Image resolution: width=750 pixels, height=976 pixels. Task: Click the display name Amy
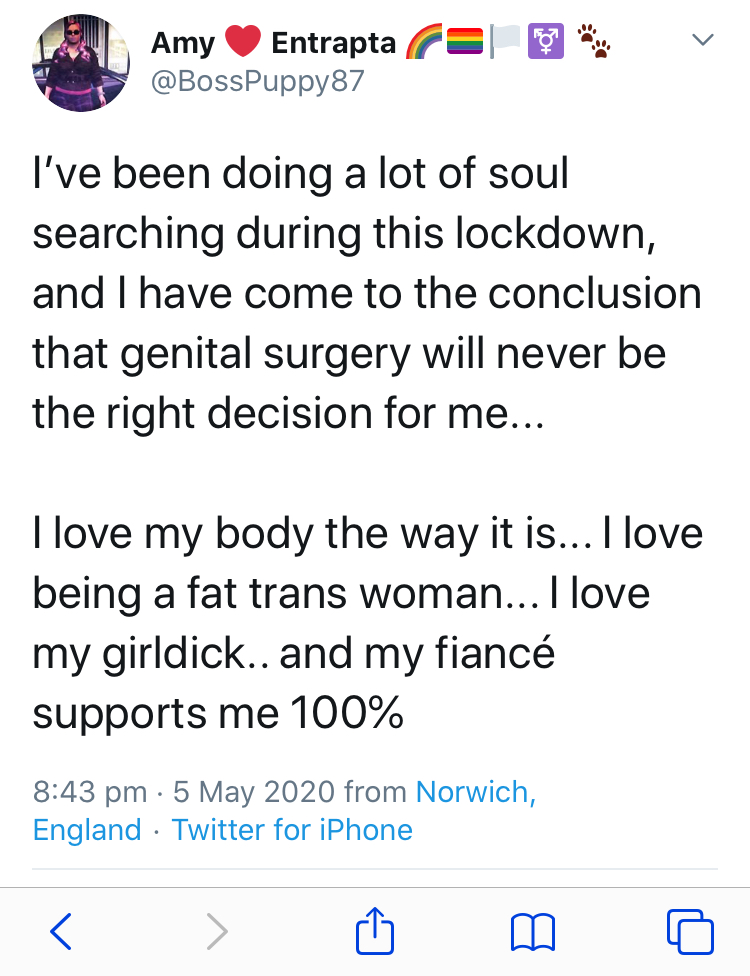pyautogui.click(x=183, y=43)
